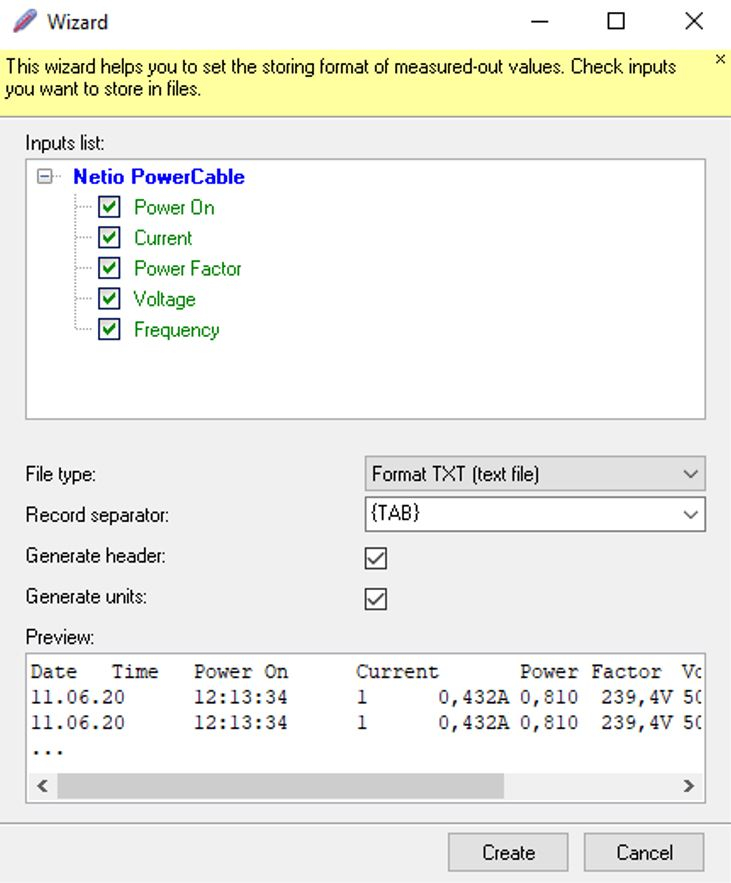
Task: Turn off the Generate units checkbox
Action: pyautogui.click(x=376, y=599)
